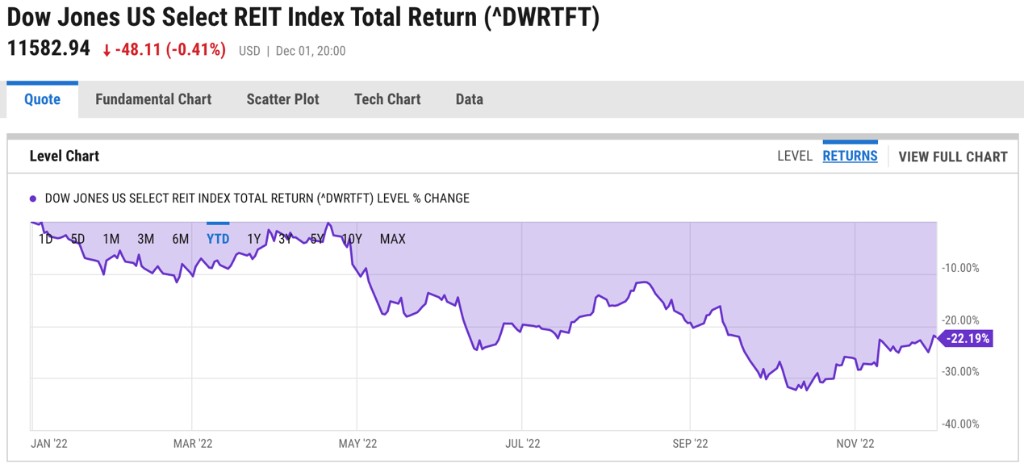The image size is (1024, 476).
Task: Switch chart period to 1Y
Action: (254, 239)
